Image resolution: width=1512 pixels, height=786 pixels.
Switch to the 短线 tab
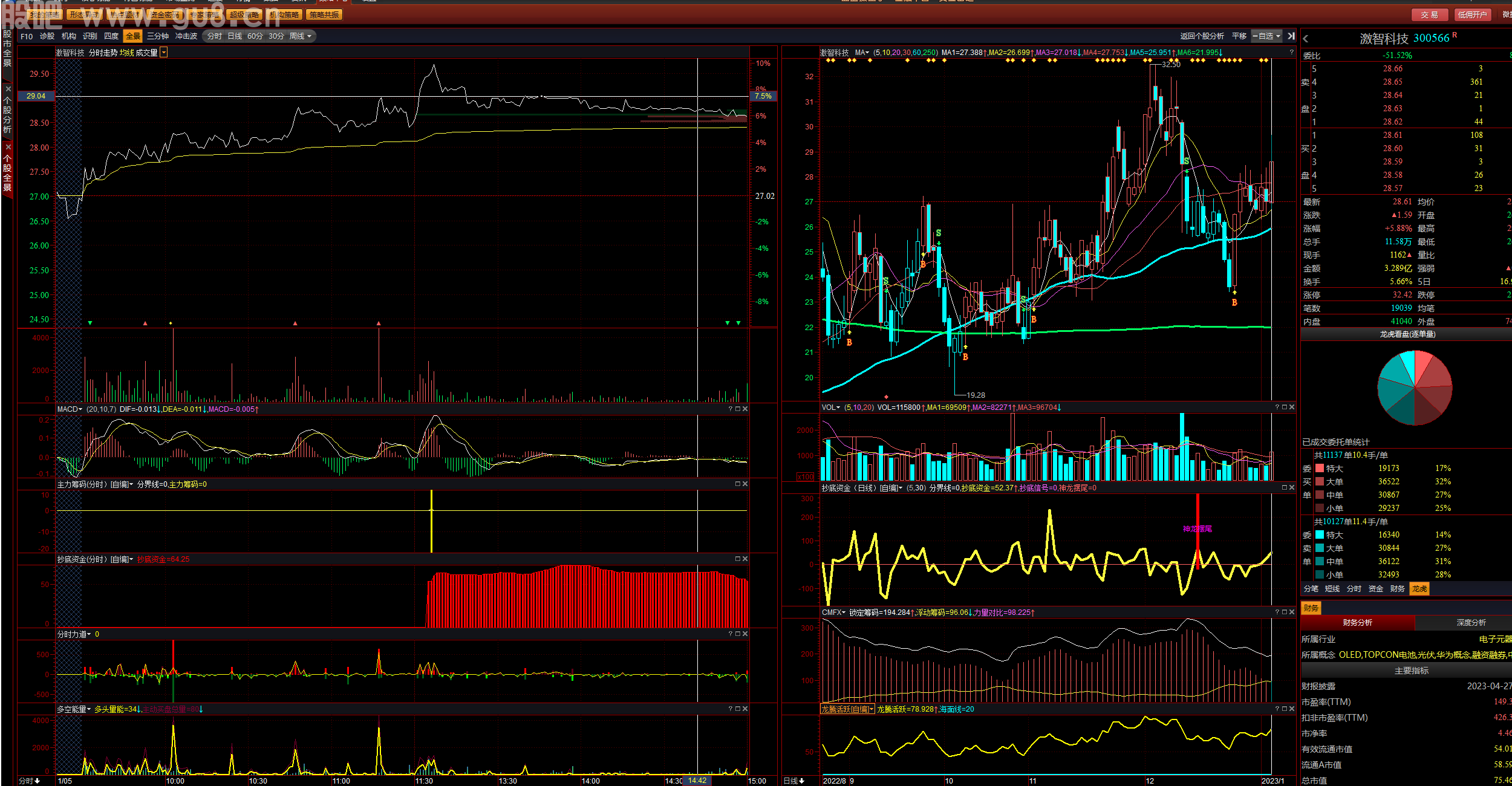click(1332, 589)
